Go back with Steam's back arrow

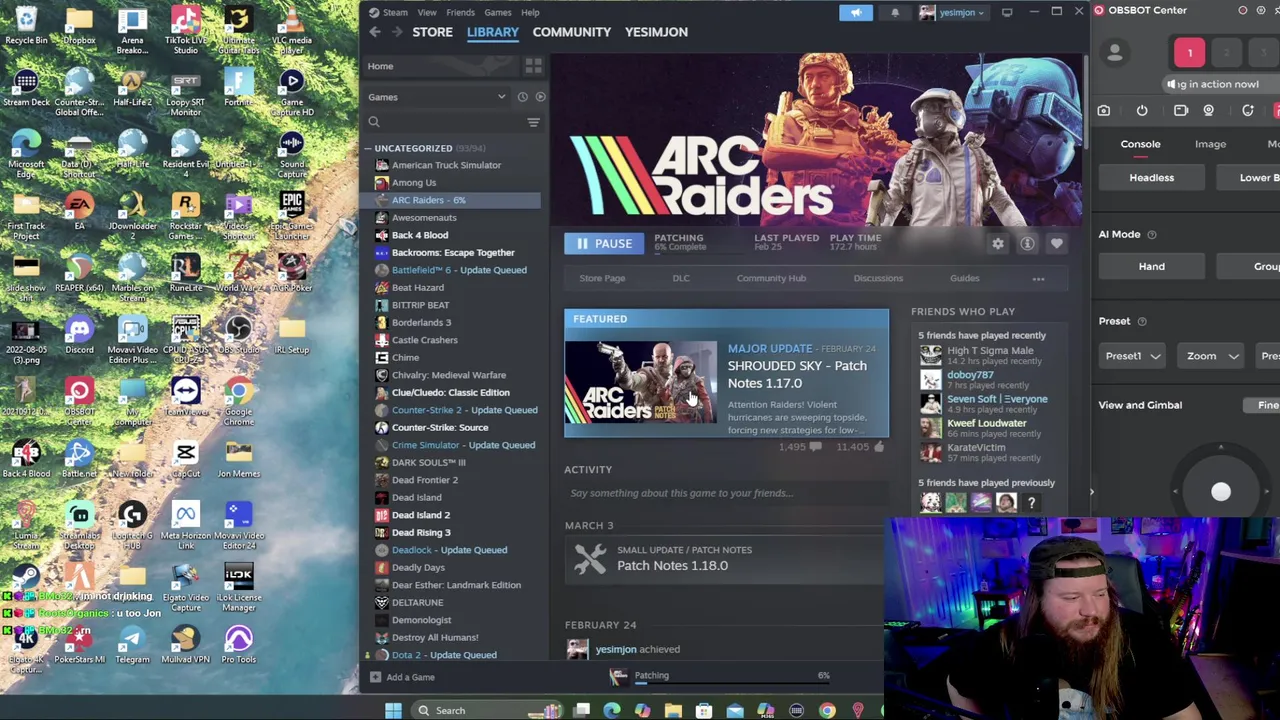click(375, 32)
